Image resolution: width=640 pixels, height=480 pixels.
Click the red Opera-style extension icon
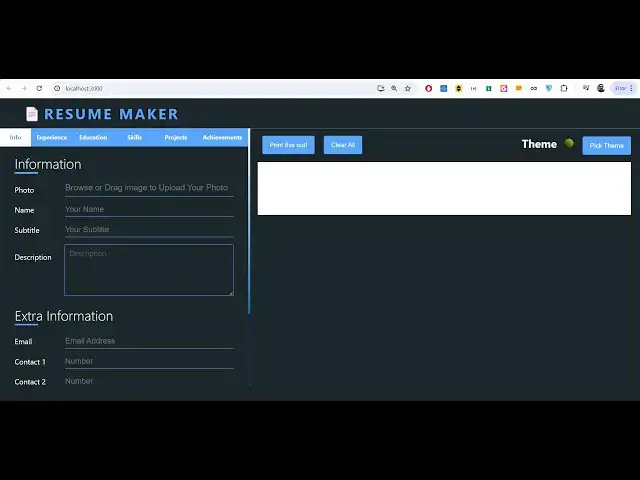429,88
